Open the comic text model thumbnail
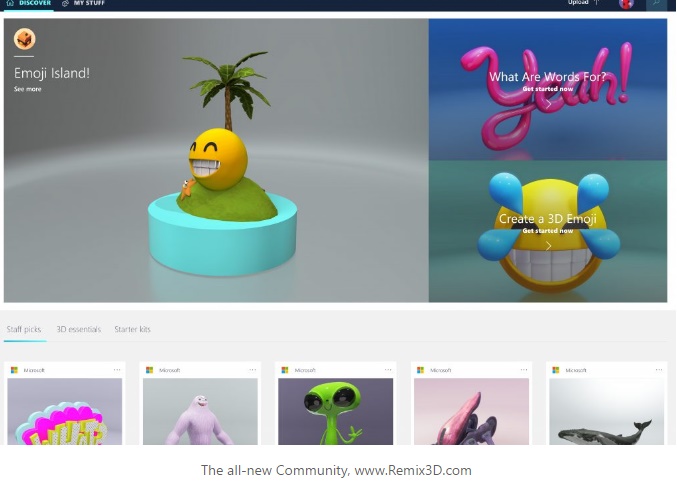 [x=65, y=411]
